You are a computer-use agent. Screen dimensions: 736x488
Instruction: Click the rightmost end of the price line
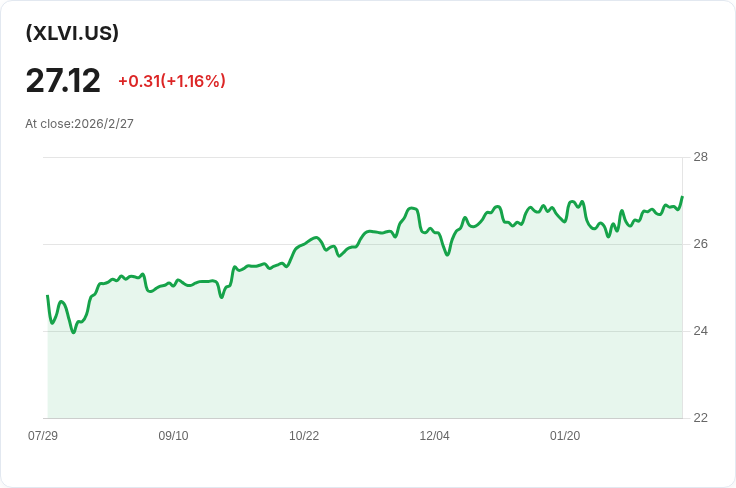(x=682, y=198)
